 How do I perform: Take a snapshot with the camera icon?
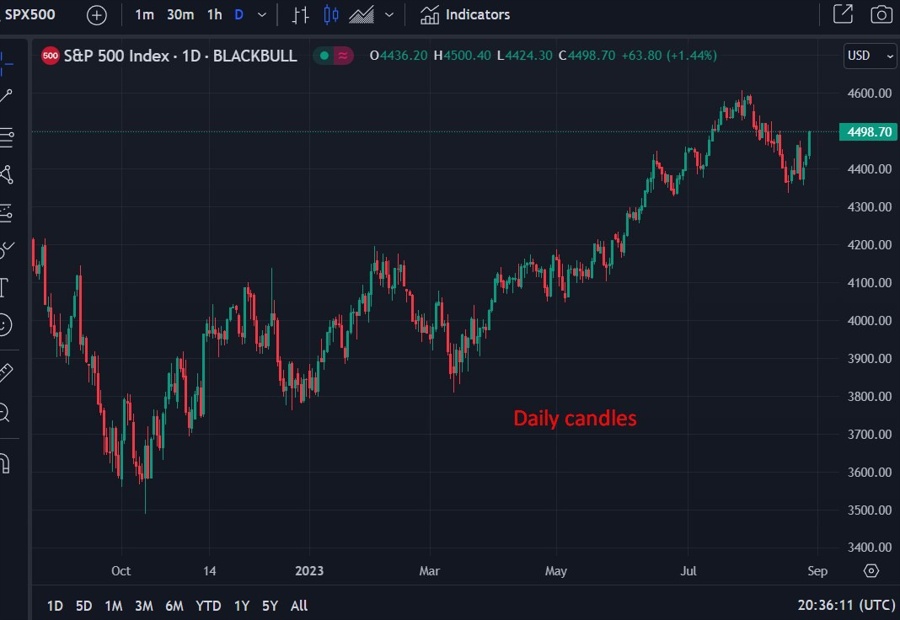881,14
